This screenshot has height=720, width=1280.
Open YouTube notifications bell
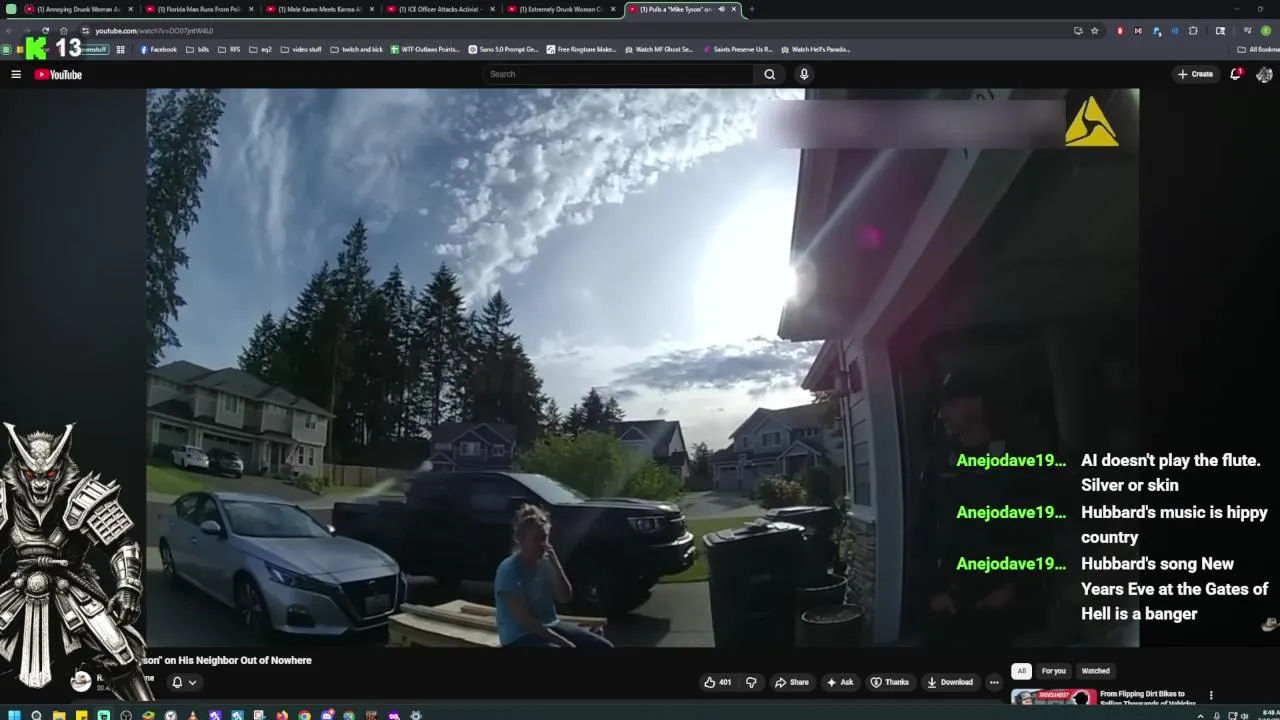[x=1236, y=74]
